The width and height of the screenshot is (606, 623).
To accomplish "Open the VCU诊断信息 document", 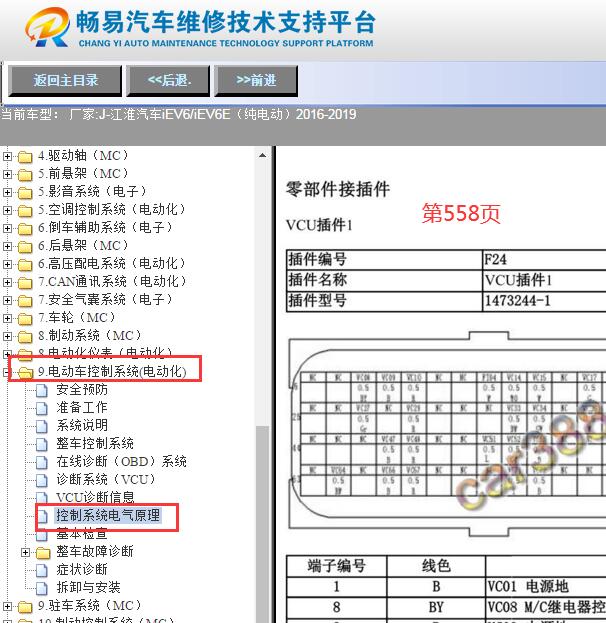I will click(95, 497).
